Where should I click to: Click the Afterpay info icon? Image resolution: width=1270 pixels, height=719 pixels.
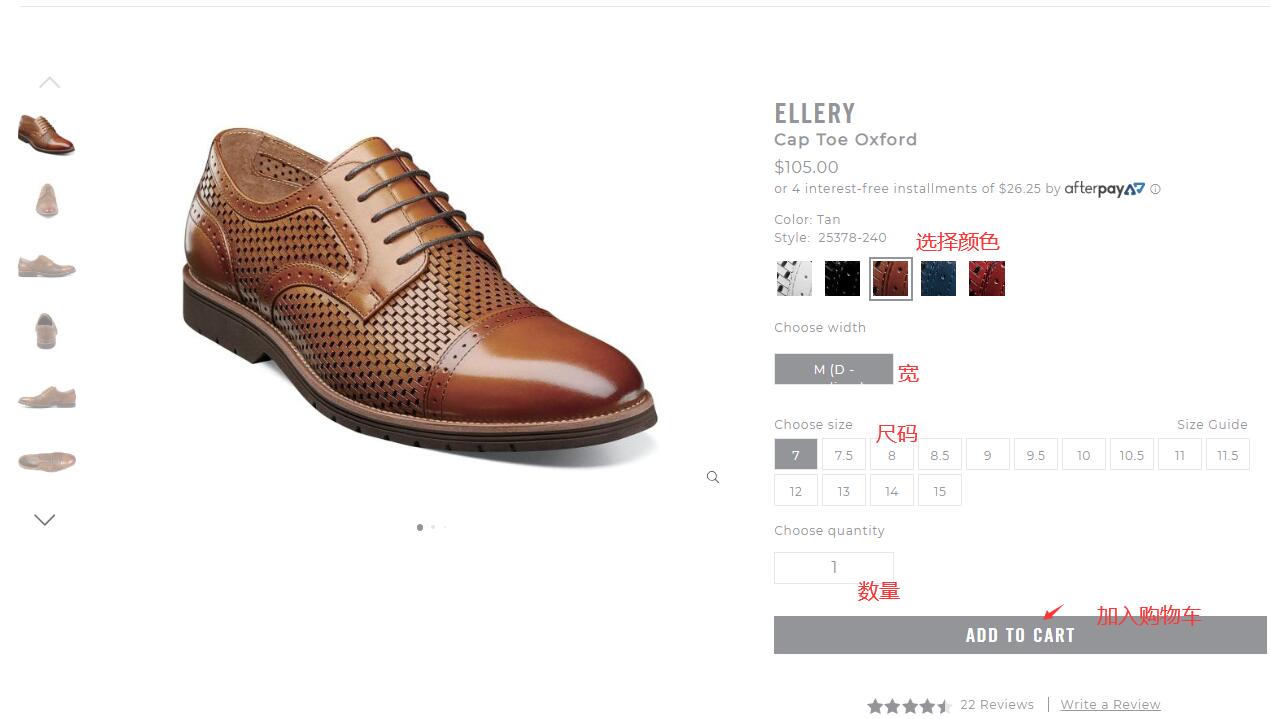[1155, 189]
